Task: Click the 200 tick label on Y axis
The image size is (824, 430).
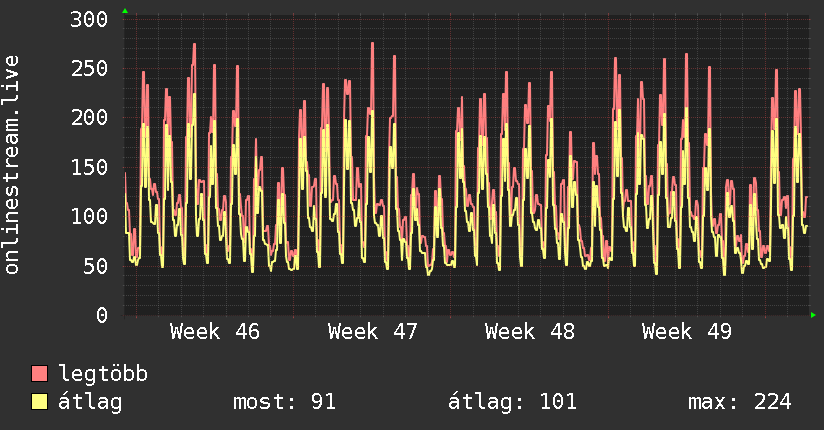Action: click(90, 118)
